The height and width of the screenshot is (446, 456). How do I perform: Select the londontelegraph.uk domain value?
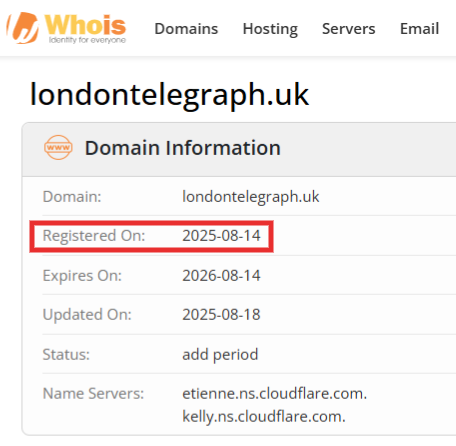(251, 196)
